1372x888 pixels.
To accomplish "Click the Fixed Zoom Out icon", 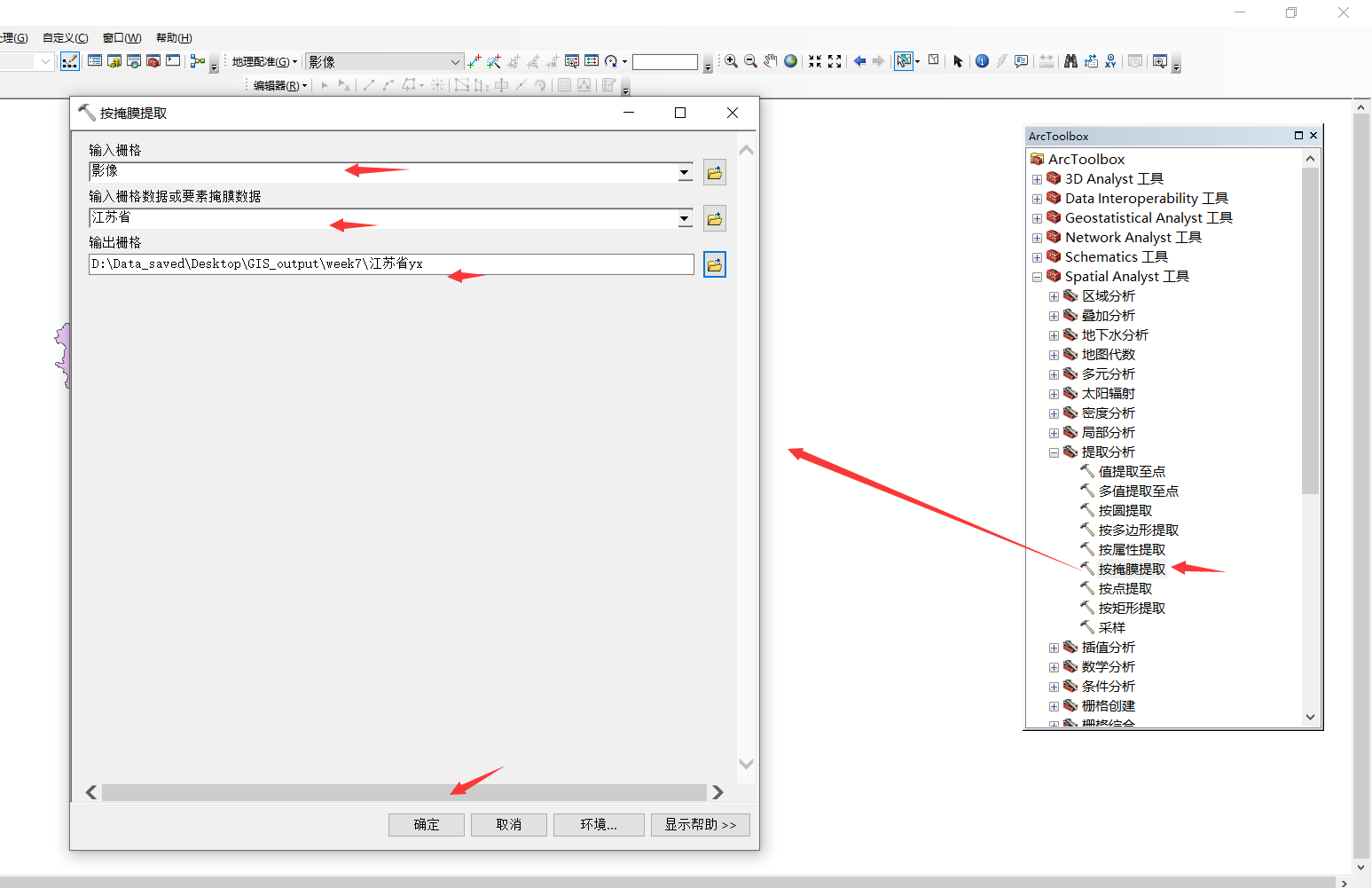I will [x=835, y=61].
